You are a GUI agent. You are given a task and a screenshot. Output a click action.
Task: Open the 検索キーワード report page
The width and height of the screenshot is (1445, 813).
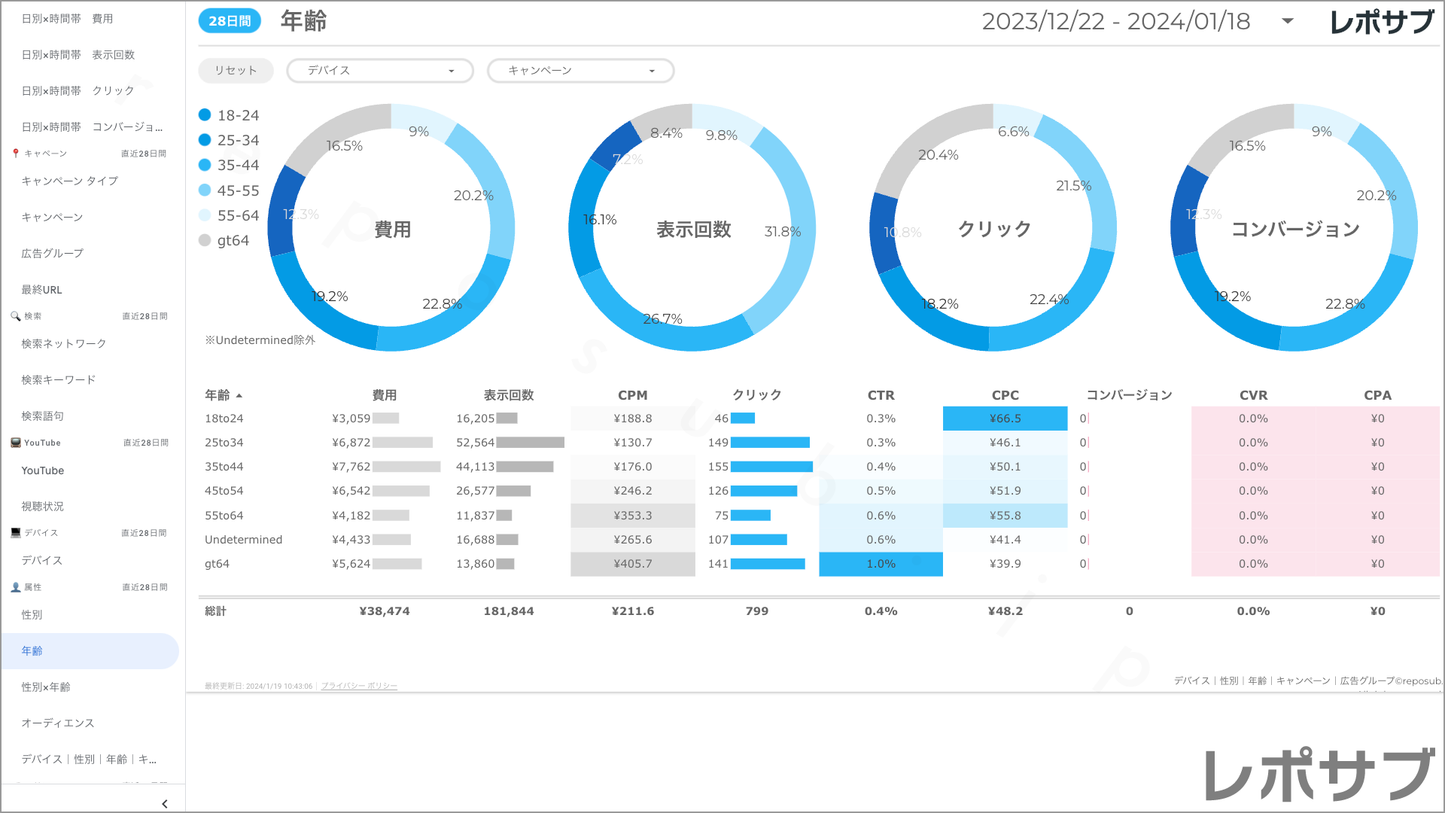tap(59, 380)
